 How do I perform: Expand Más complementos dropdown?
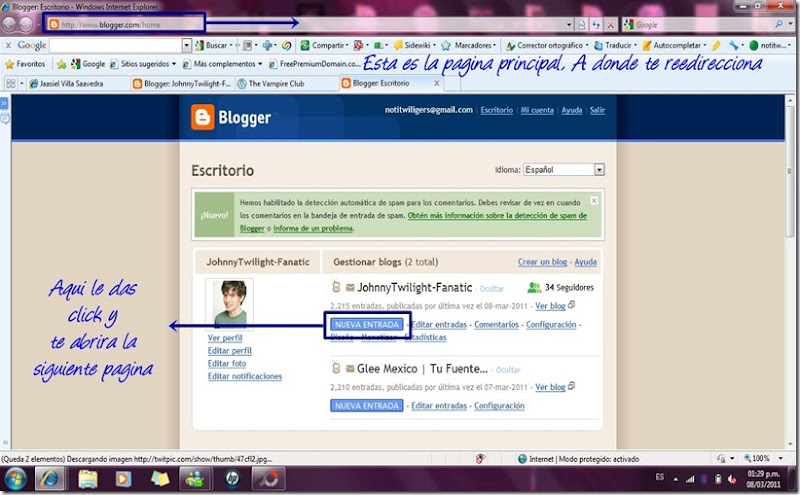(x=260, y=64)
